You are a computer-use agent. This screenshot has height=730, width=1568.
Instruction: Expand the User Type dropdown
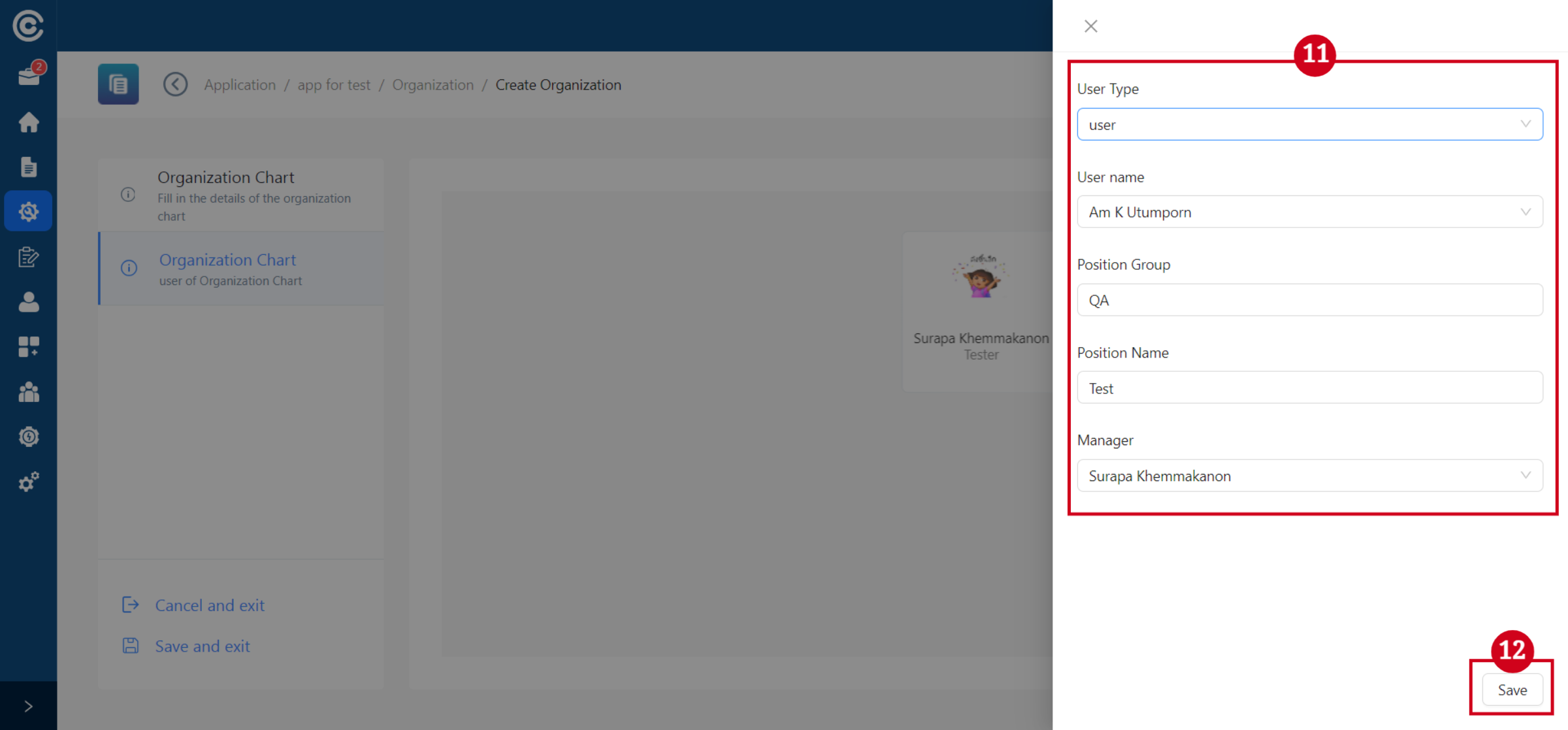click(1309, 124)
